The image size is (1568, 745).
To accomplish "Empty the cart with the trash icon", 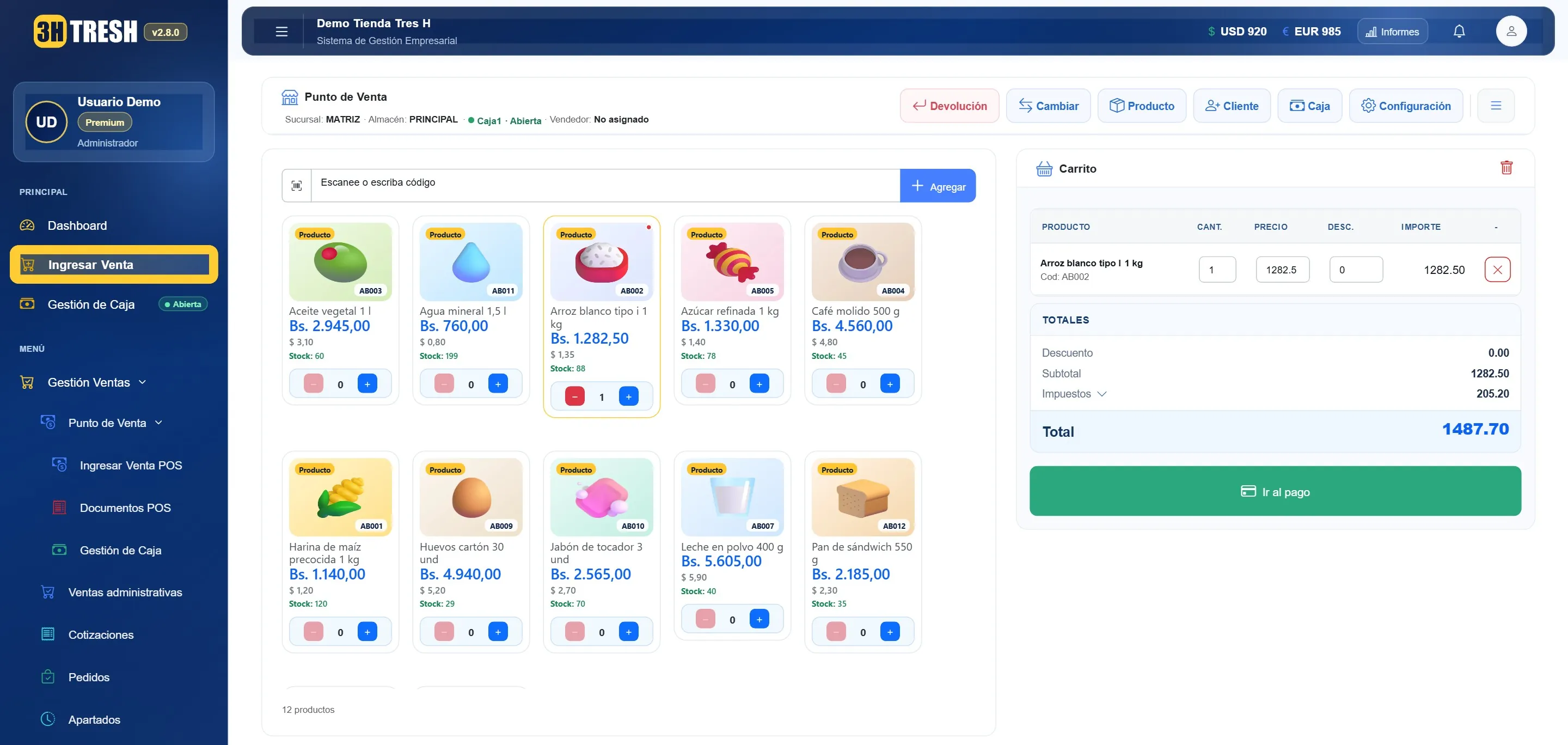I will coord(1506,168).
